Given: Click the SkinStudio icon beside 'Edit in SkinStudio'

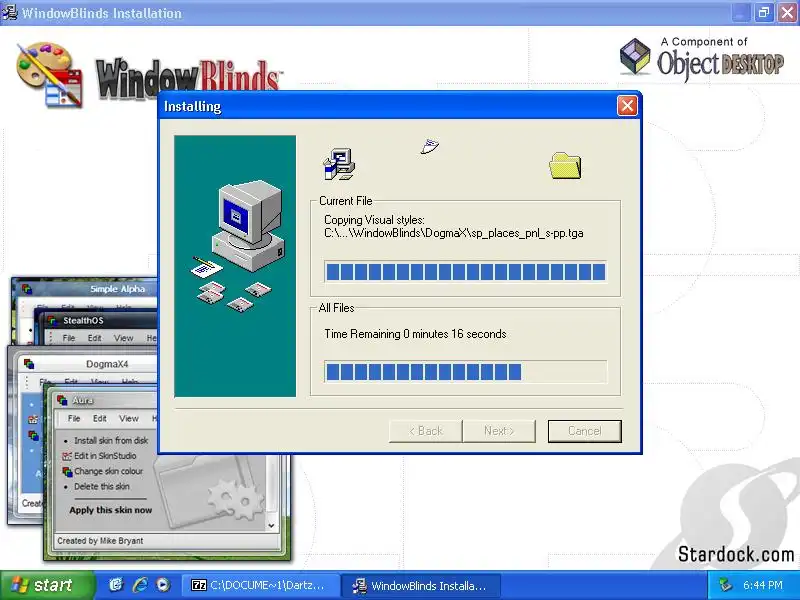Looking at the screenshot, I should 66,456.
